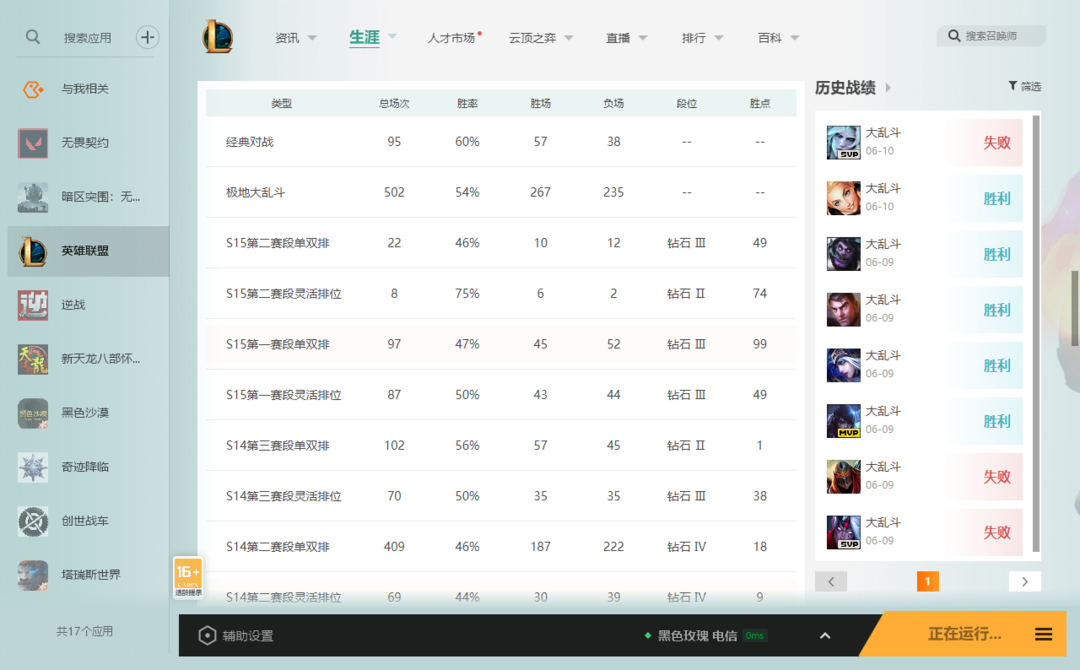Screen dimensions: 1080x670
Task: Open the 排行 tab
Action: pos(694,38)
